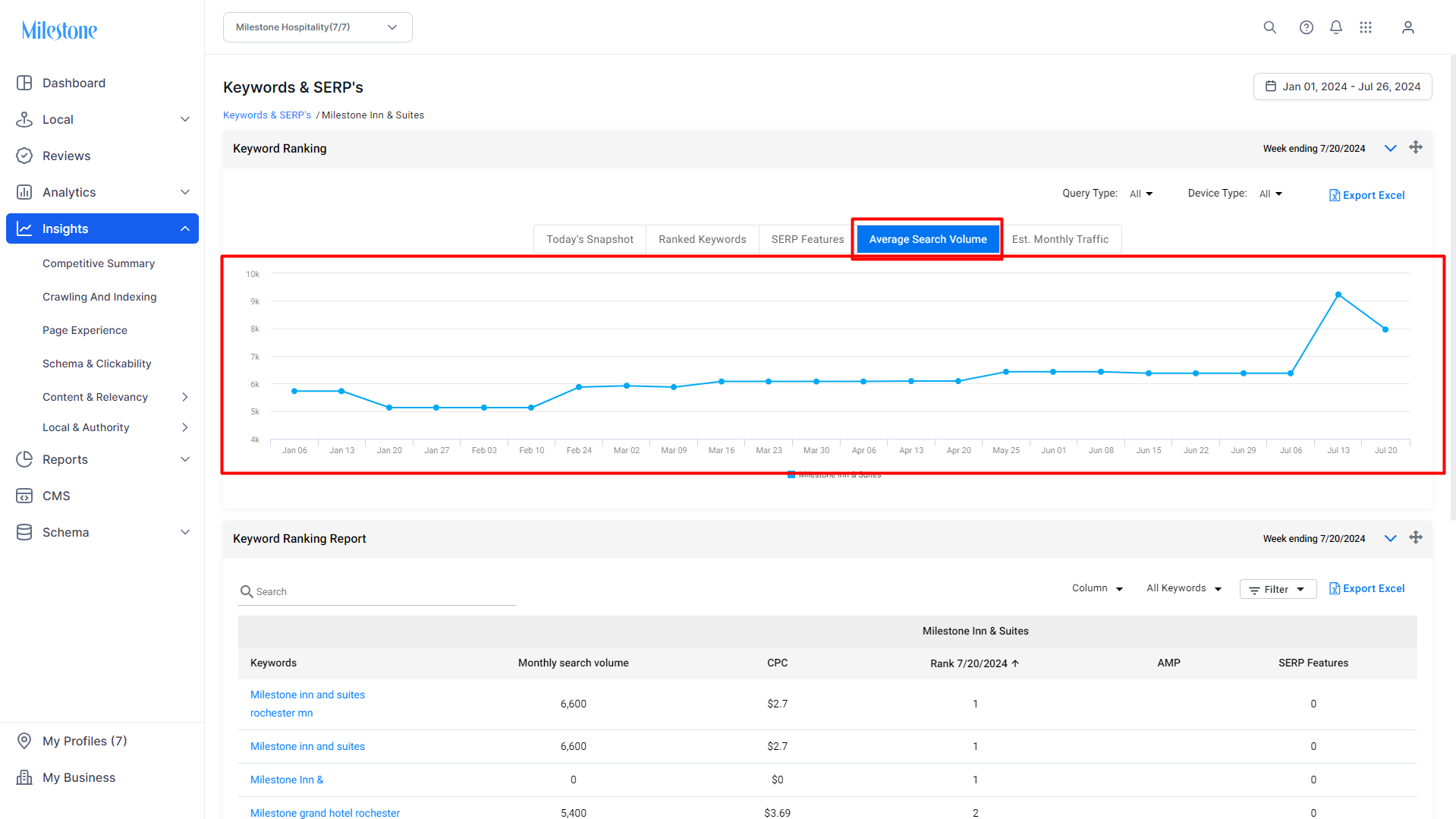This screenshot has width=1456, height=819.
Task: Open the Device Type All dropdown
Action: tap(1270, 194)
